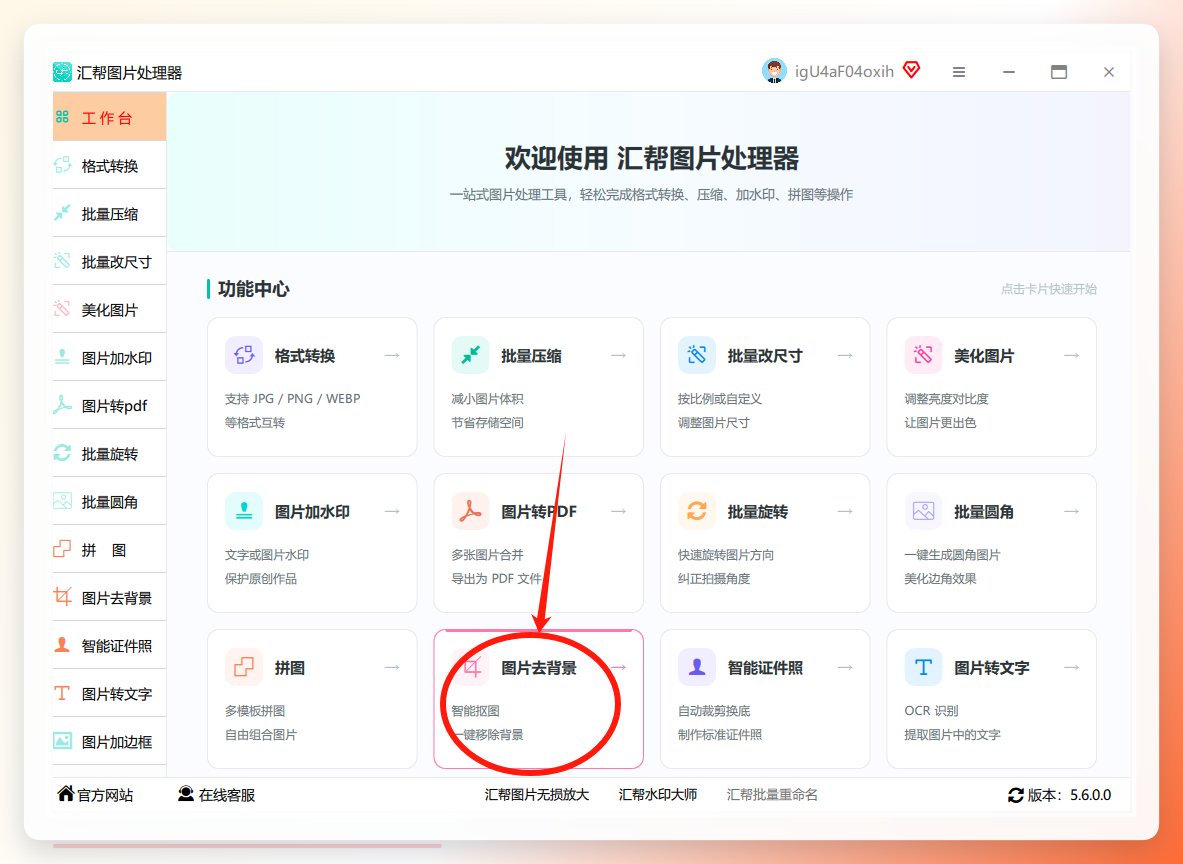Click the OCR 识别 description text
The image size is (1183, 864).
(931, 711)
